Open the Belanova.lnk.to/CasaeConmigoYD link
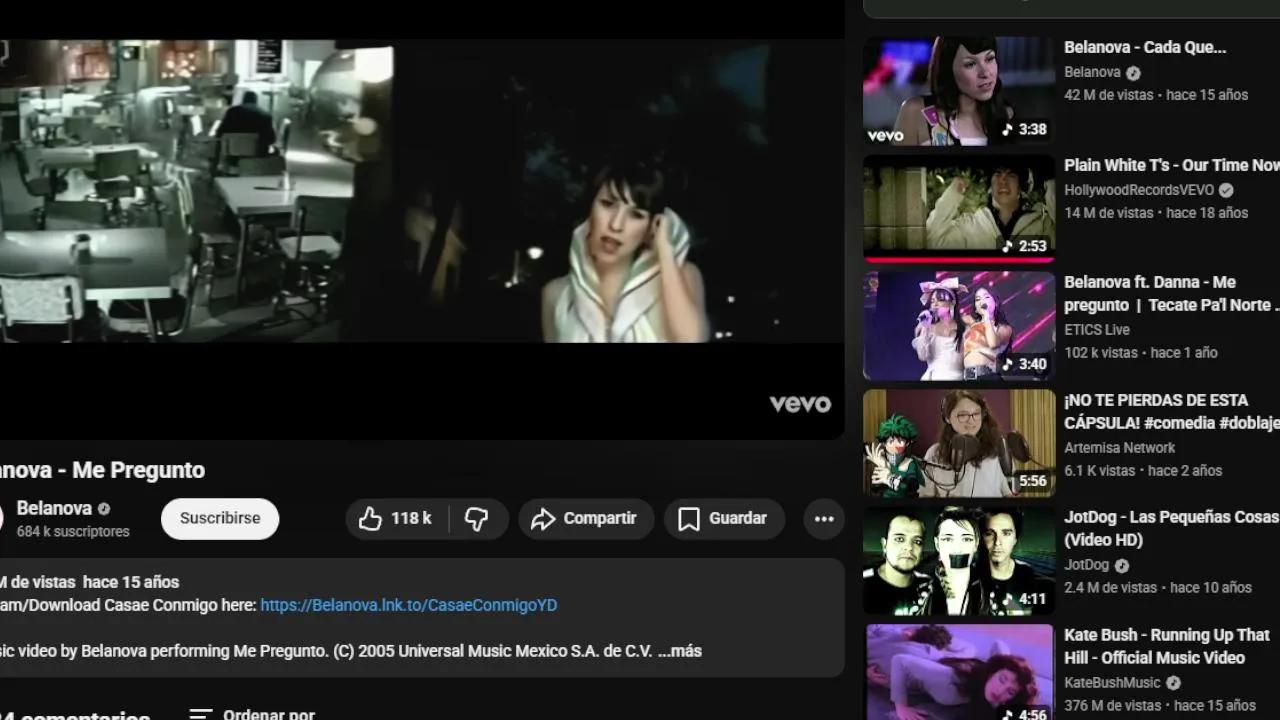The image size is (1280, 720). 409,605
